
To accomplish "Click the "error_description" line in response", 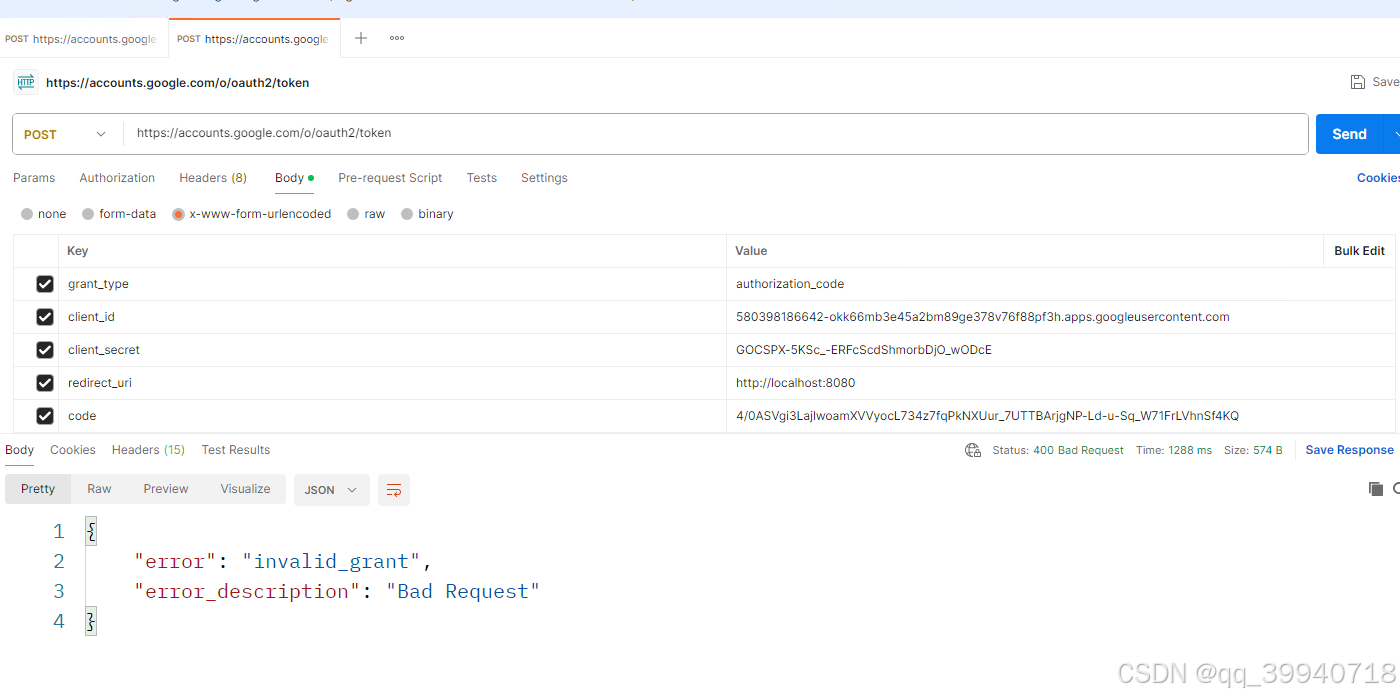I will point(337,591).
